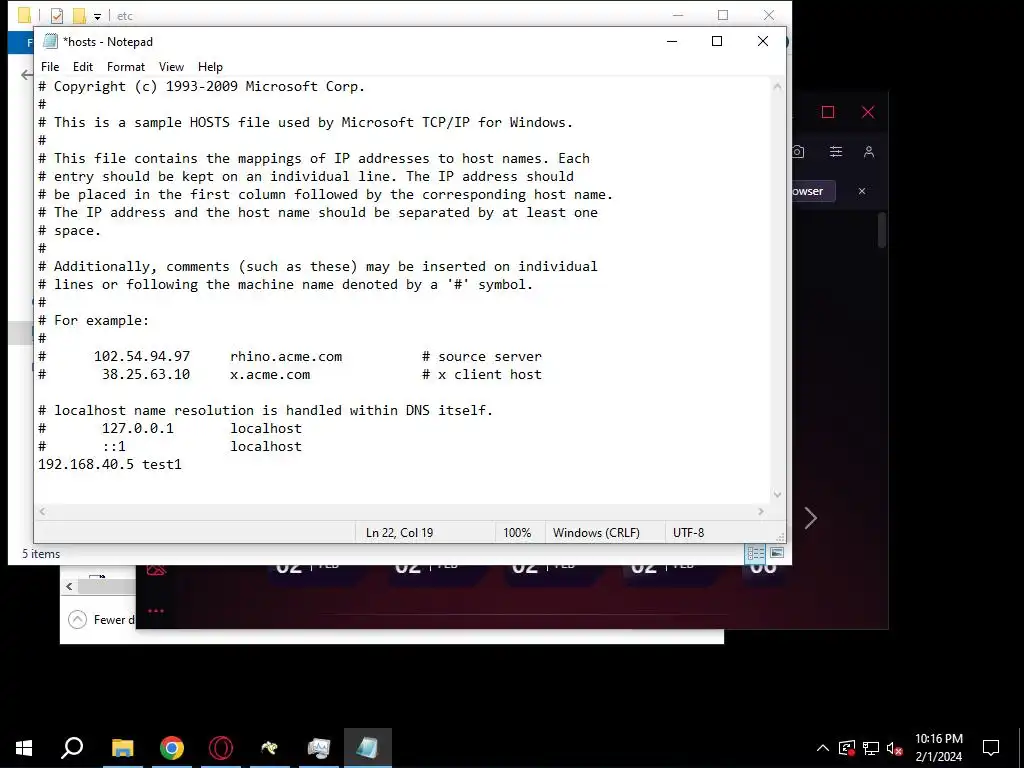
Task: Click the security alert tray icon
Action: click(846, 748)
